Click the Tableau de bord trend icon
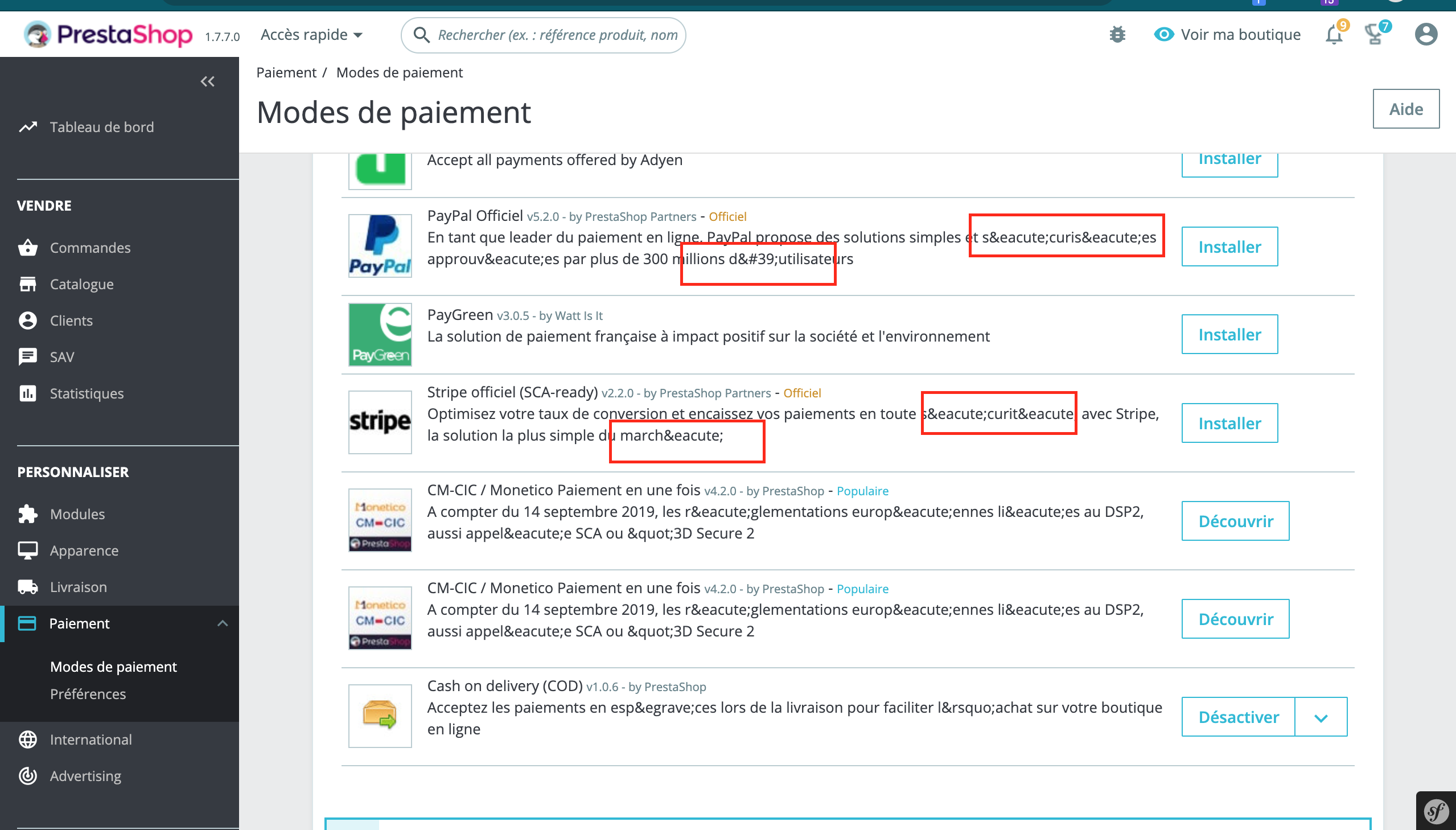1456x830 pixels. point(28,126)
